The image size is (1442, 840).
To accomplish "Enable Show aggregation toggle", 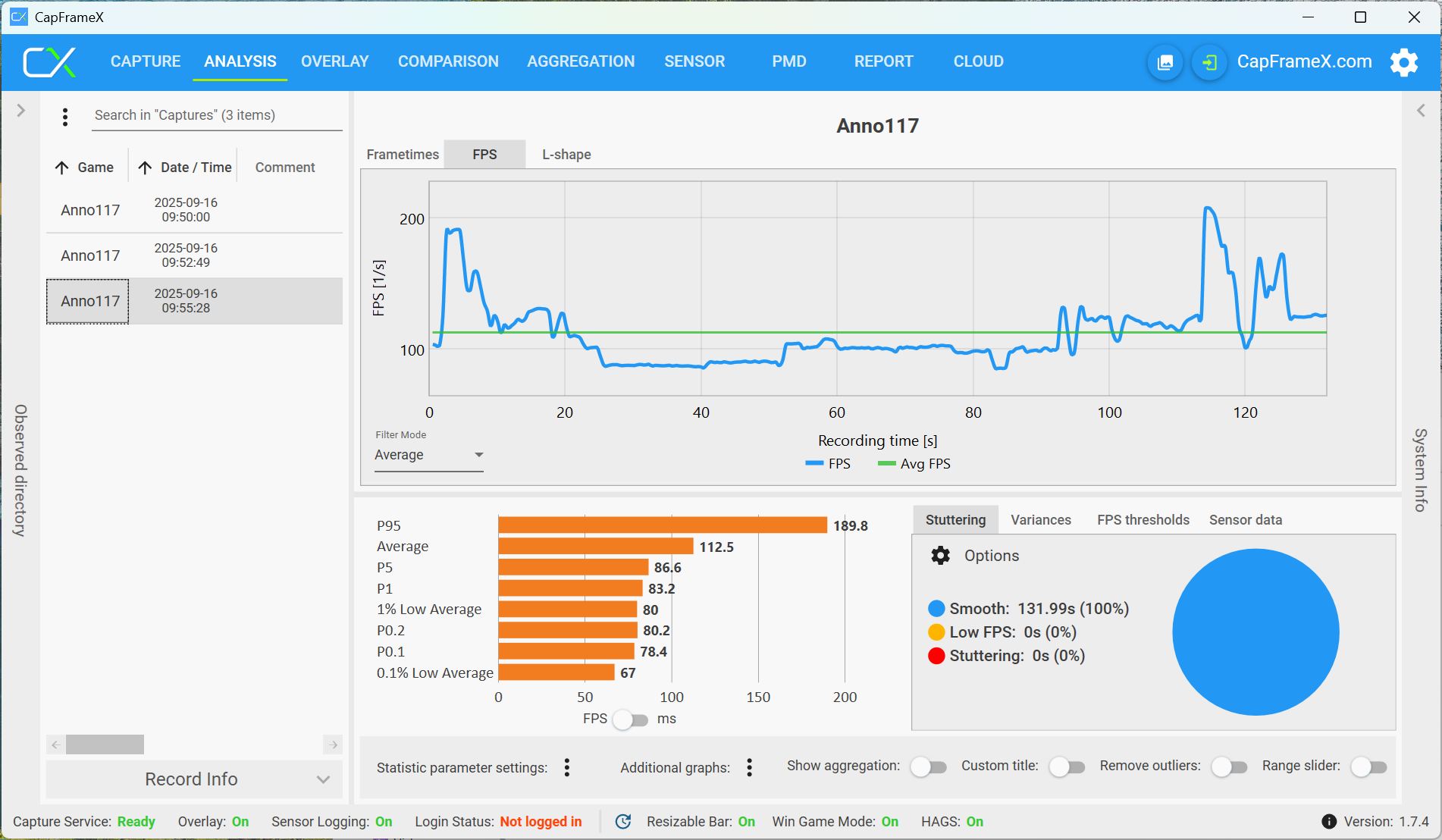I will 928,767.
